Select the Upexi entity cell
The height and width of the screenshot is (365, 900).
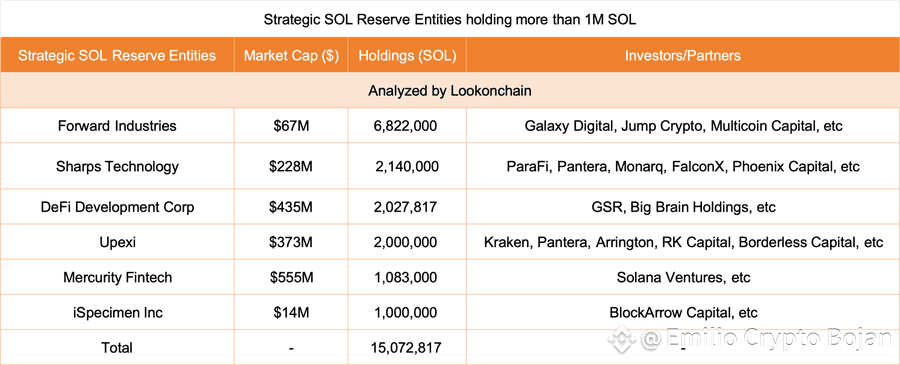point(117,242)
